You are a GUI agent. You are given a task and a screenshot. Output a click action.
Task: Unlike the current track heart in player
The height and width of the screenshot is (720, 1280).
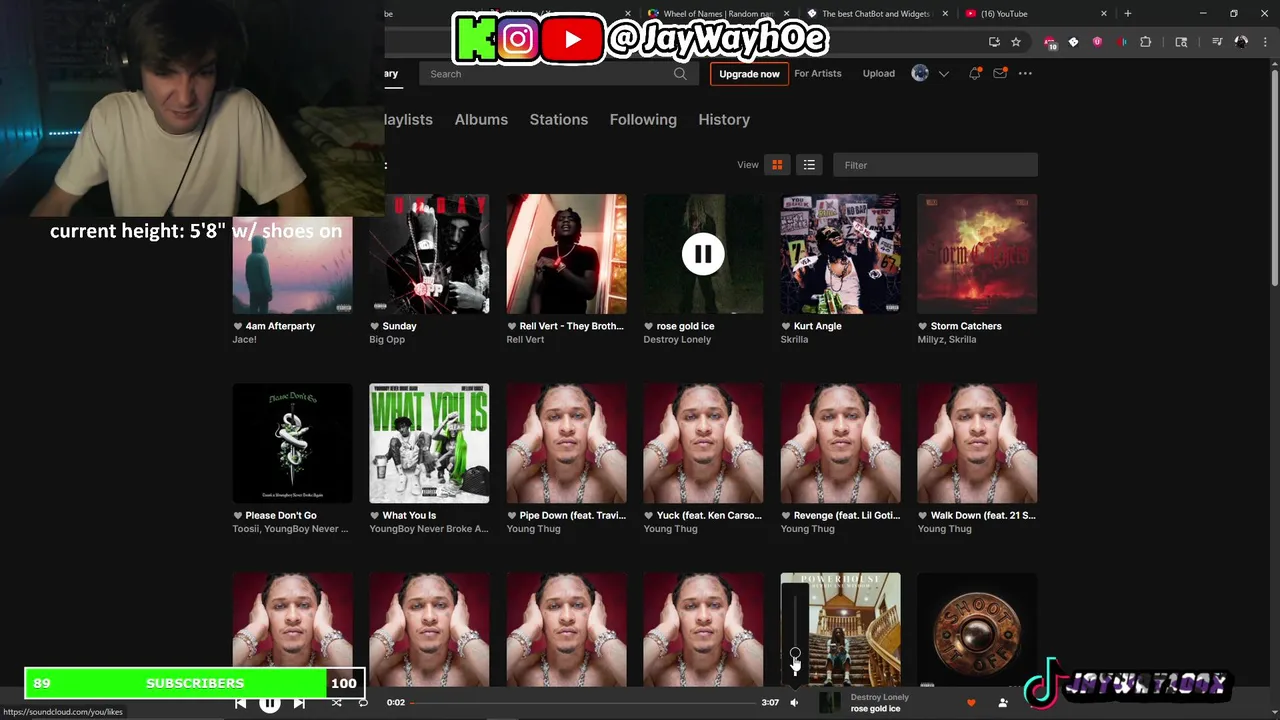(x=971, y=703)
